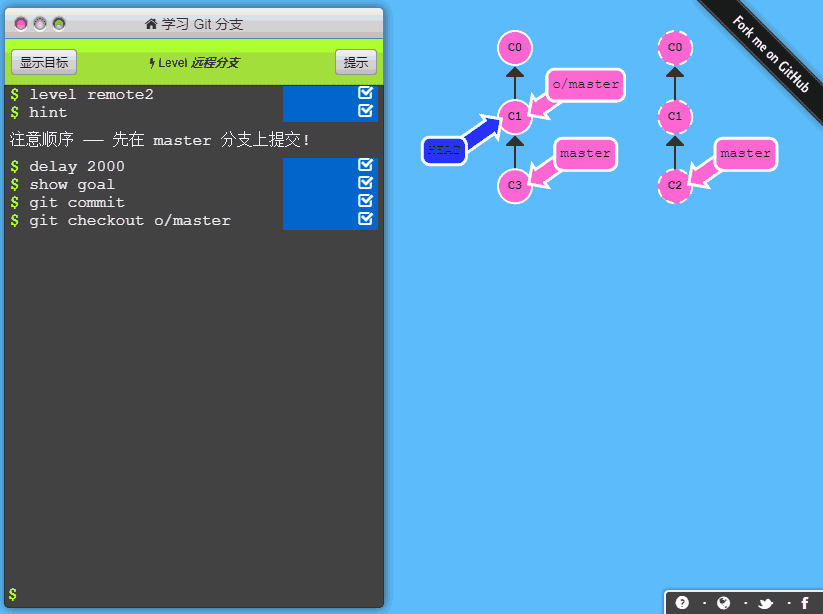Open the 提示 hint button
This screenshot has height=614, width=823.
(x=356, y=62)
